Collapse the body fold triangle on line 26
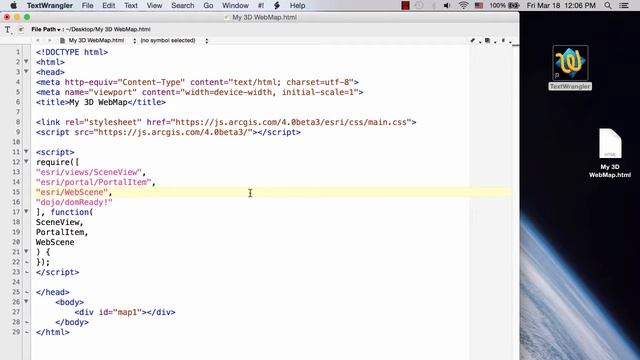Screen dimensions: 640x360 (26, 302)
